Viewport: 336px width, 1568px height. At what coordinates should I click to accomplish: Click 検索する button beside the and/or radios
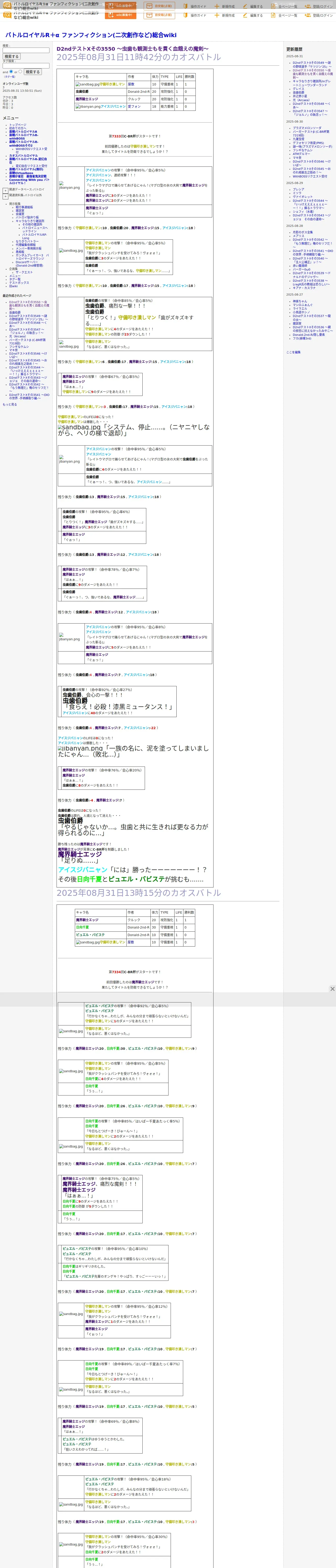tap(33, 72)
